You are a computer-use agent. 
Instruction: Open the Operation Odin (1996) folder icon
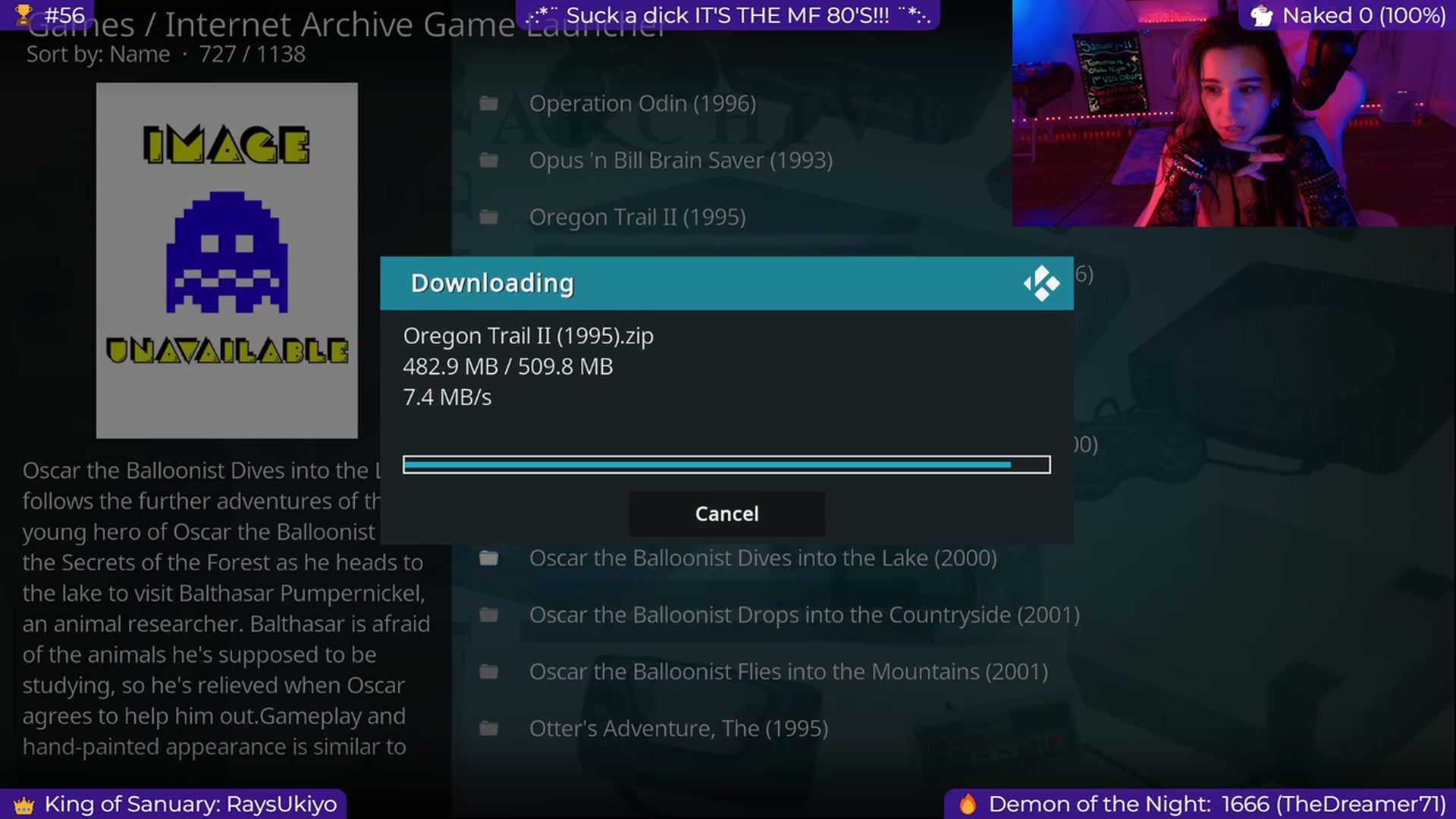pyautogui.click(x=489, y=103)
